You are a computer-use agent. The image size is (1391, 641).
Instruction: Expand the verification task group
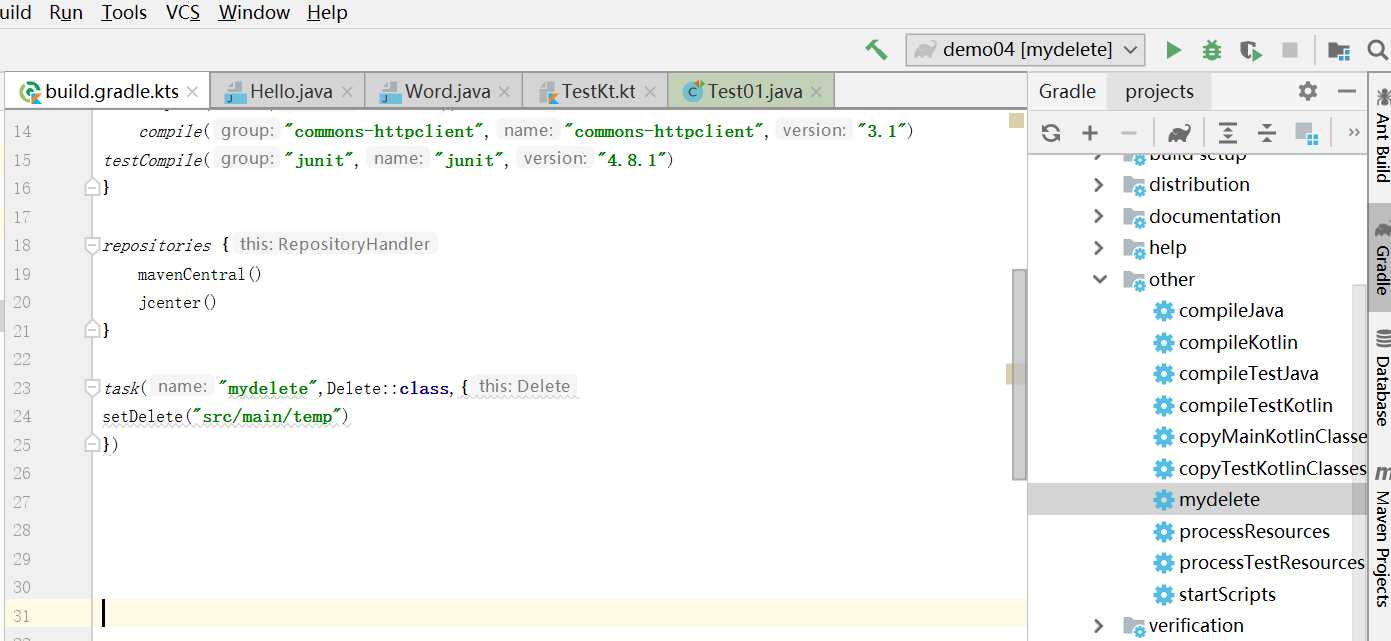click(x=1098, y=626)
